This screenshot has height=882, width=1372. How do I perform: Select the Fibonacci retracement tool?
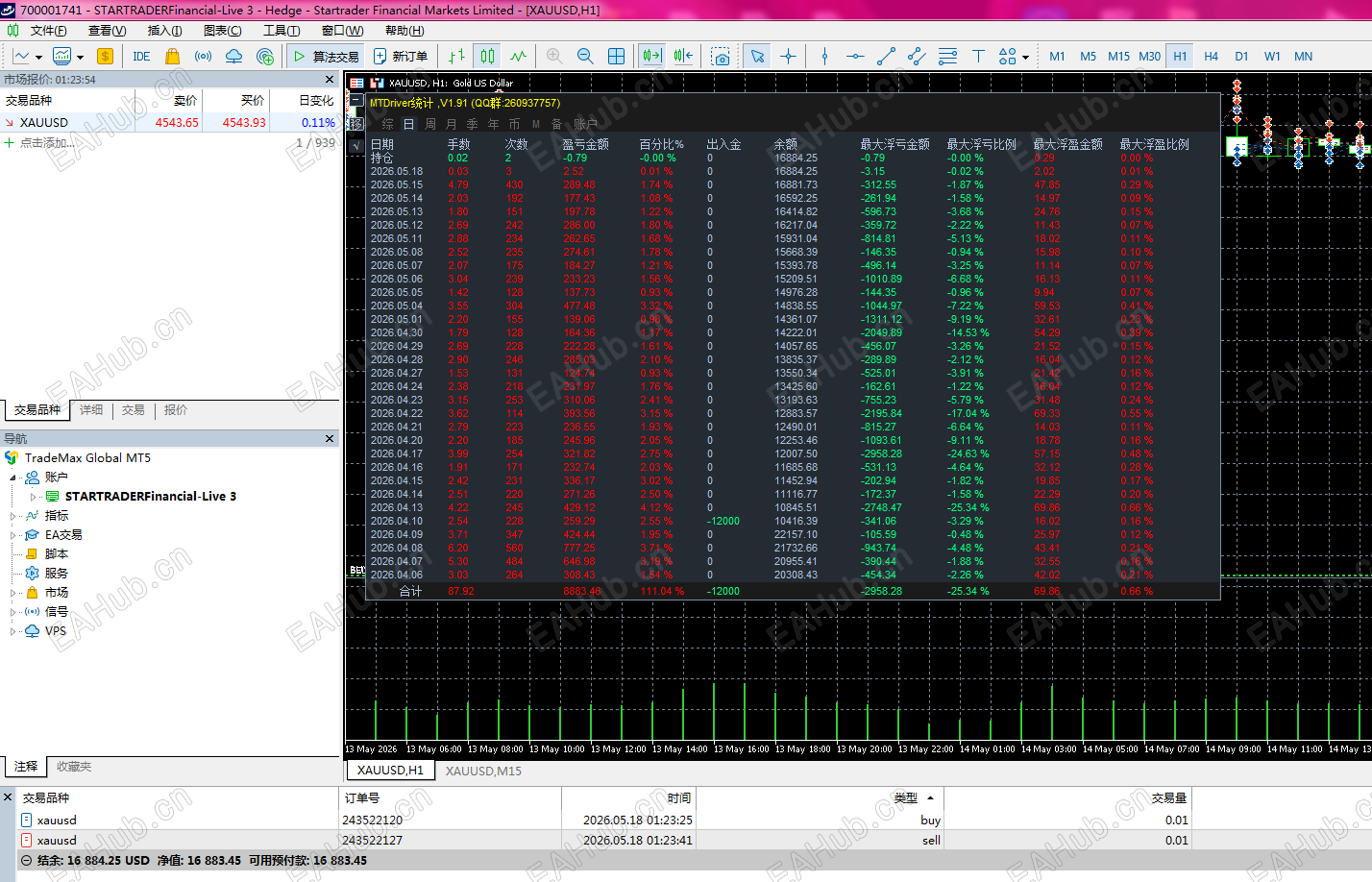pyautogui.click(x=947, y=57)
